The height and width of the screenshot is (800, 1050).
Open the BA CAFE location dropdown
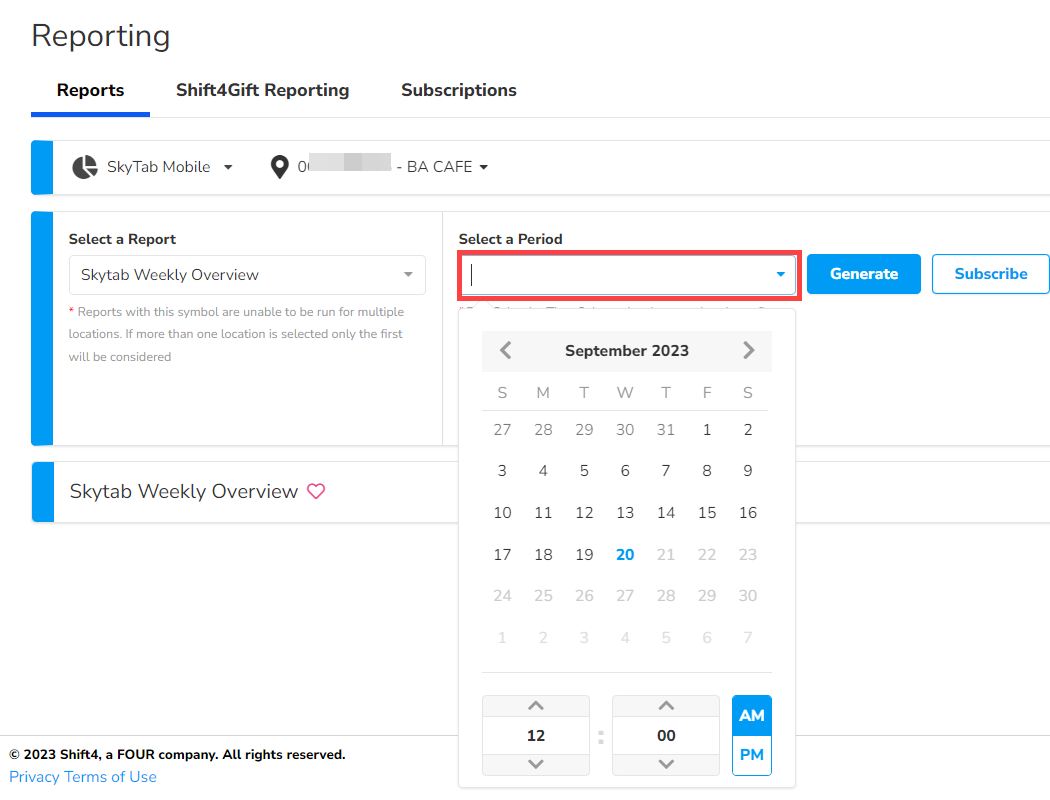(x=484, y=167)
